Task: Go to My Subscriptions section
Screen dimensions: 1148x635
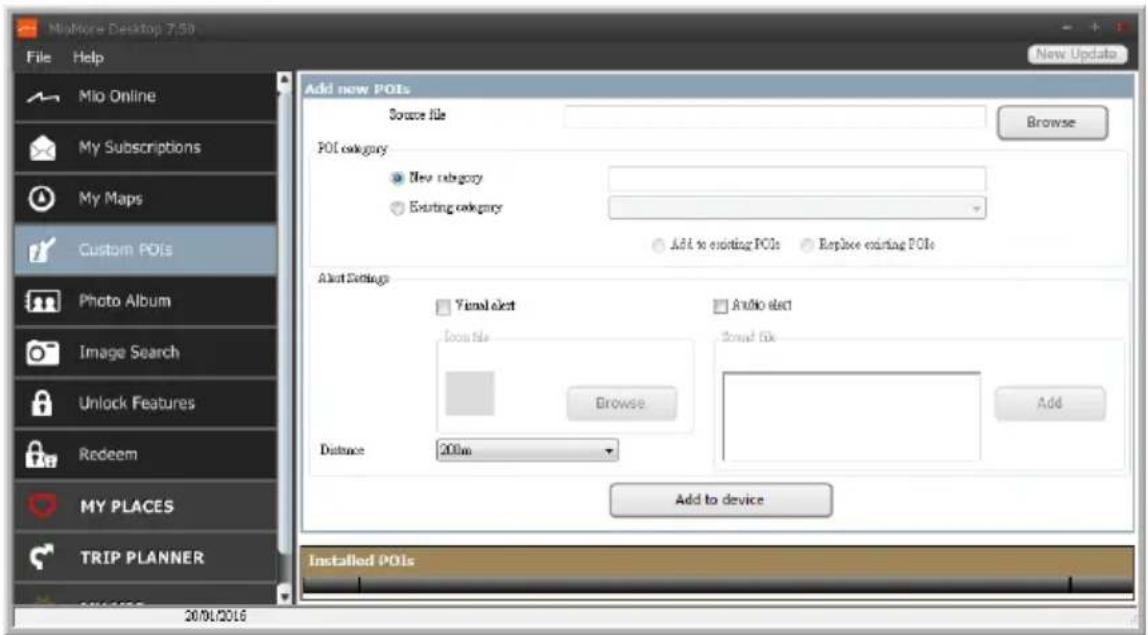Action: coord(146,147)
